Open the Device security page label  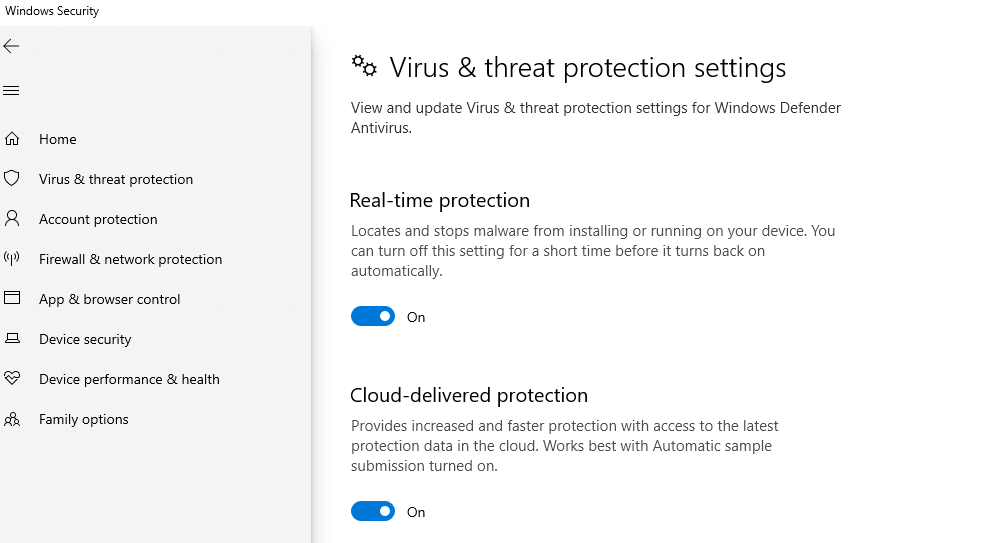(85, 339)
